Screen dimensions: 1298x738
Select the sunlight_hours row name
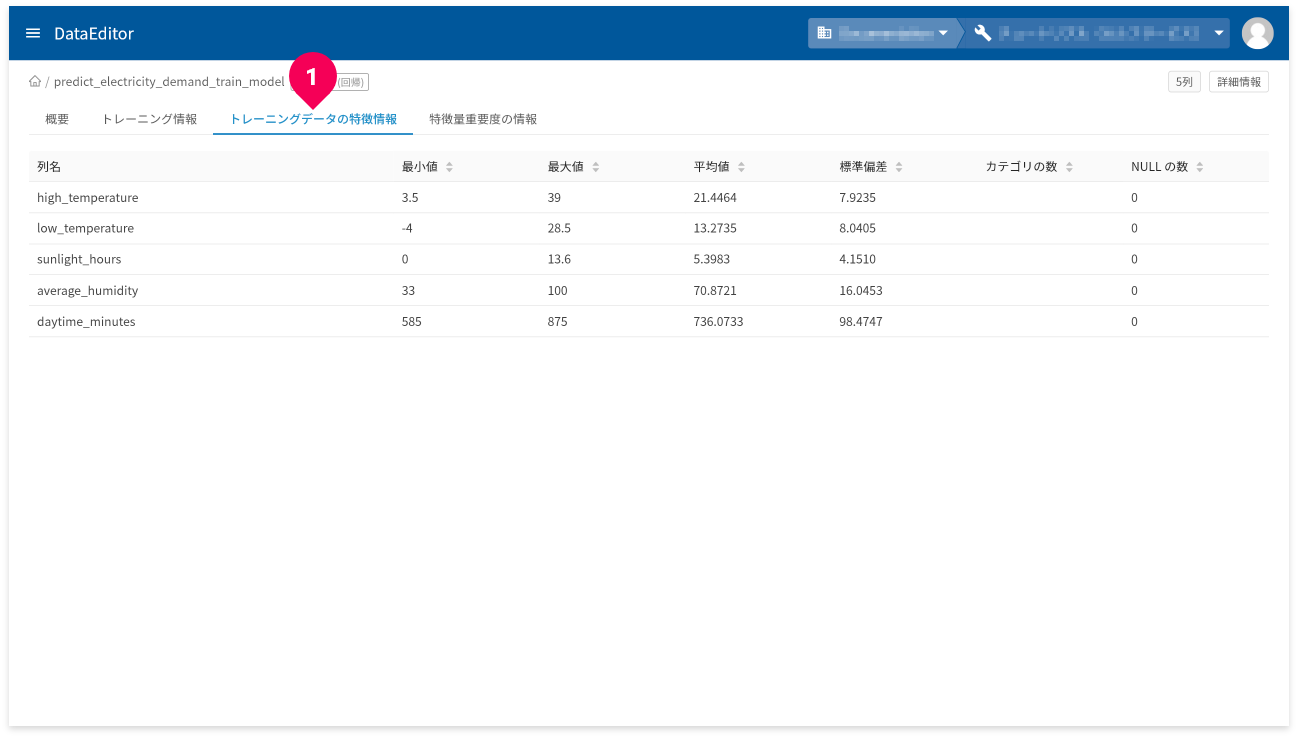(x=79, y=260)
